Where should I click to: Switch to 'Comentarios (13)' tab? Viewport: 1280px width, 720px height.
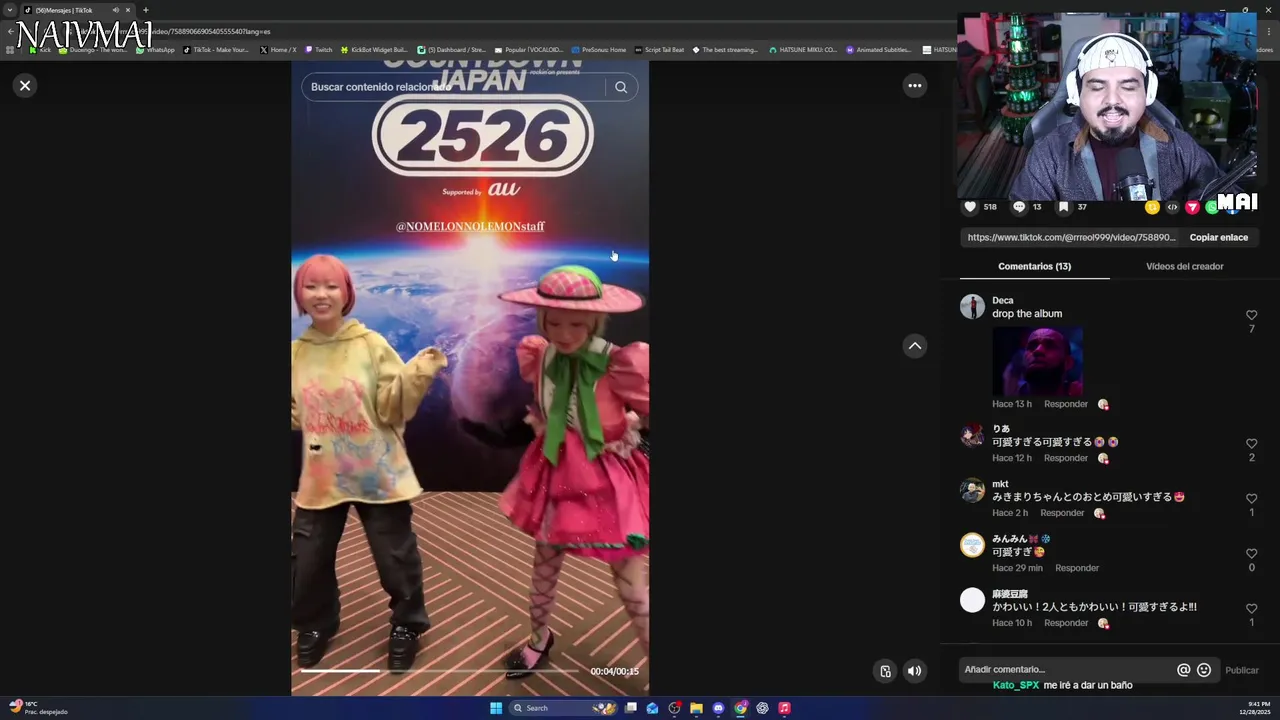coord(1034,267)
